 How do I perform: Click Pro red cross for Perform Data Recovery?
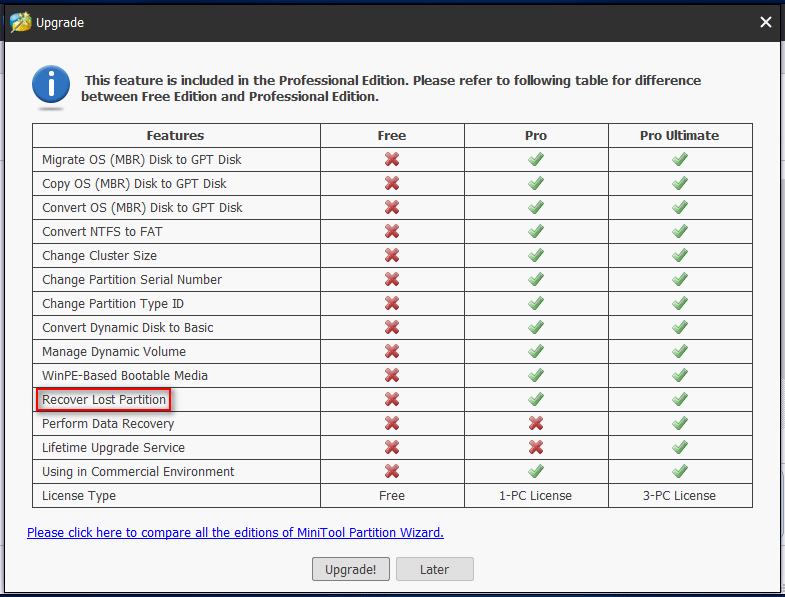tap(536, 424)
